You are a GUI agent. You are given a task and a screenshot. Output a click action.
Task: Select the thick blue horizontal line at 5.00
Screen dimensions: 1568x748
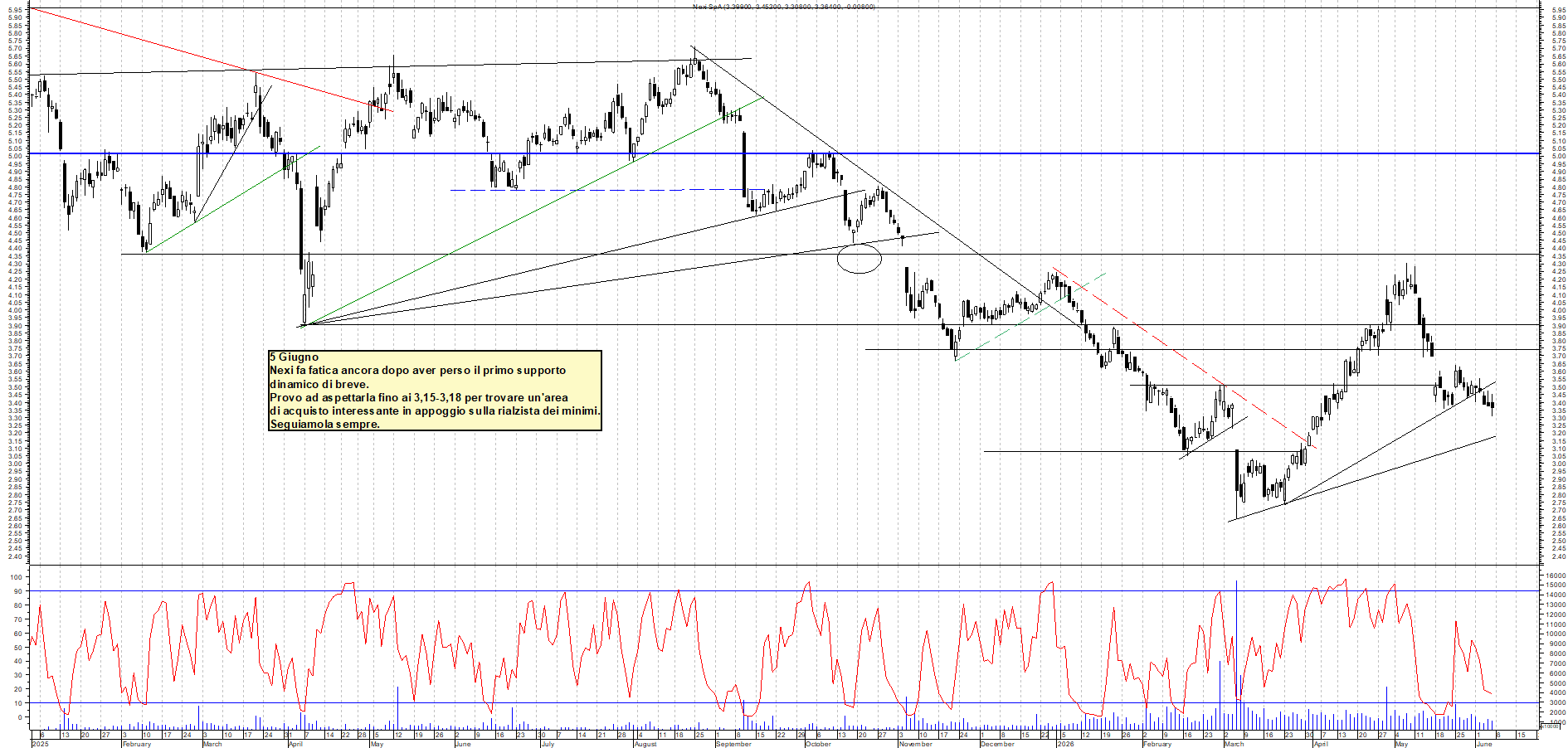pos(784,153)
